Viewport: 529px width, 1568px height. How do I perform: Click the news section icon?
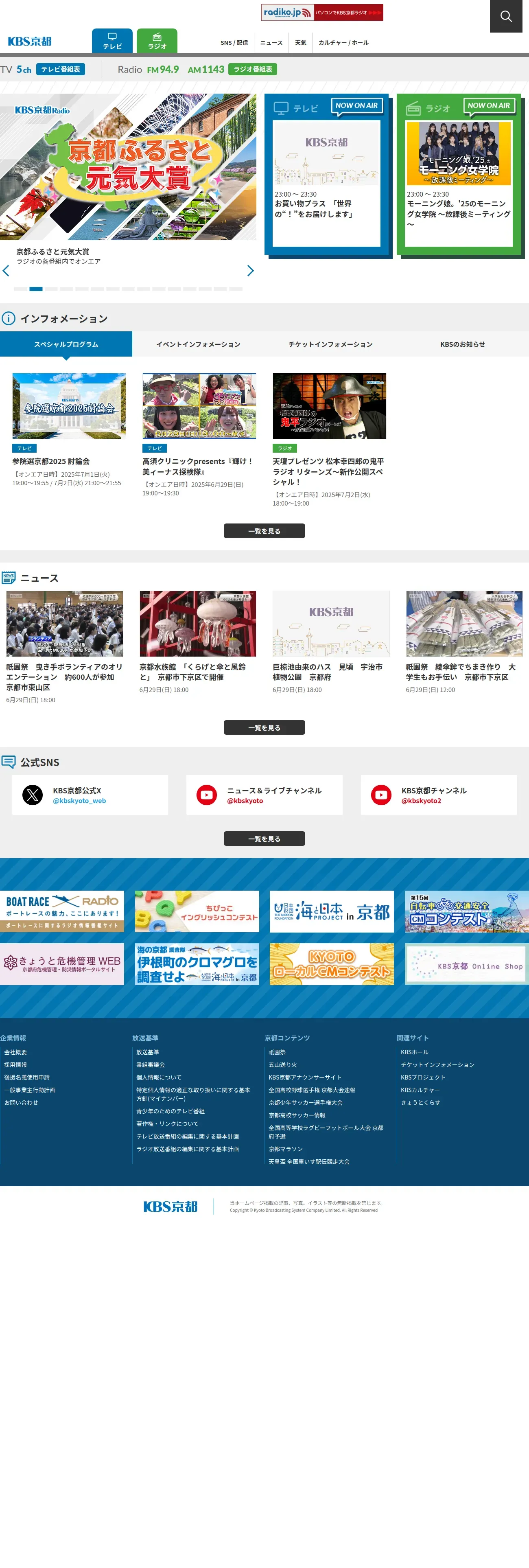[9, 578]
